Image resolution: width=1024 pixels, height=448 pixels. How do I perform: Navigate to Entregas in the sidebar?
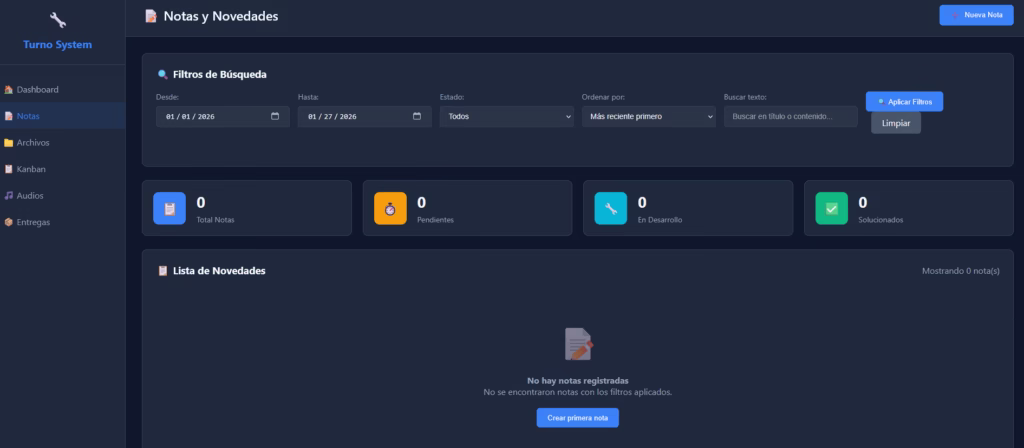(33, 222)
